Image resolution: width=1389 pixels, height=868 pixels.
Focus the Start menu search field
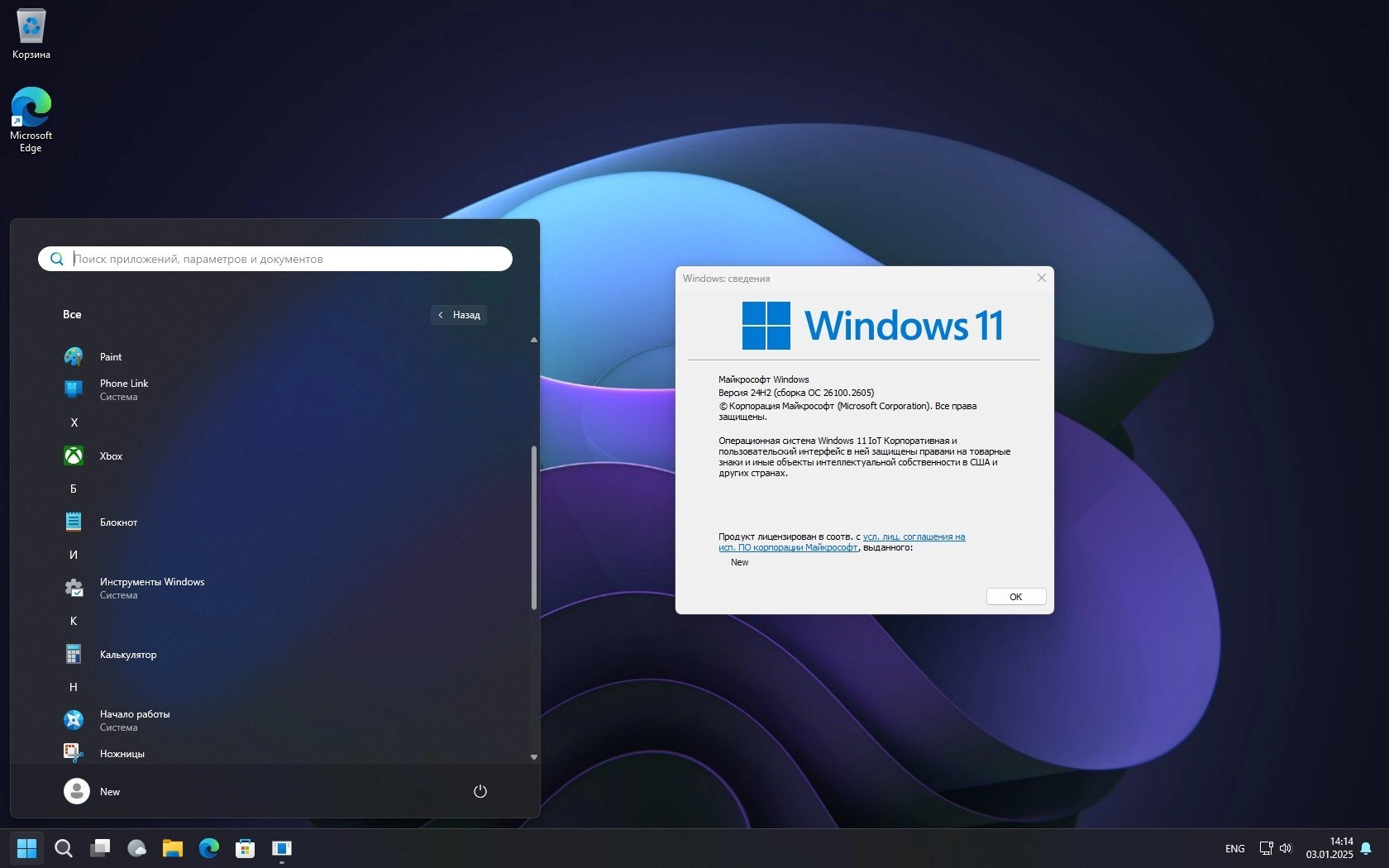pos(275,259)
